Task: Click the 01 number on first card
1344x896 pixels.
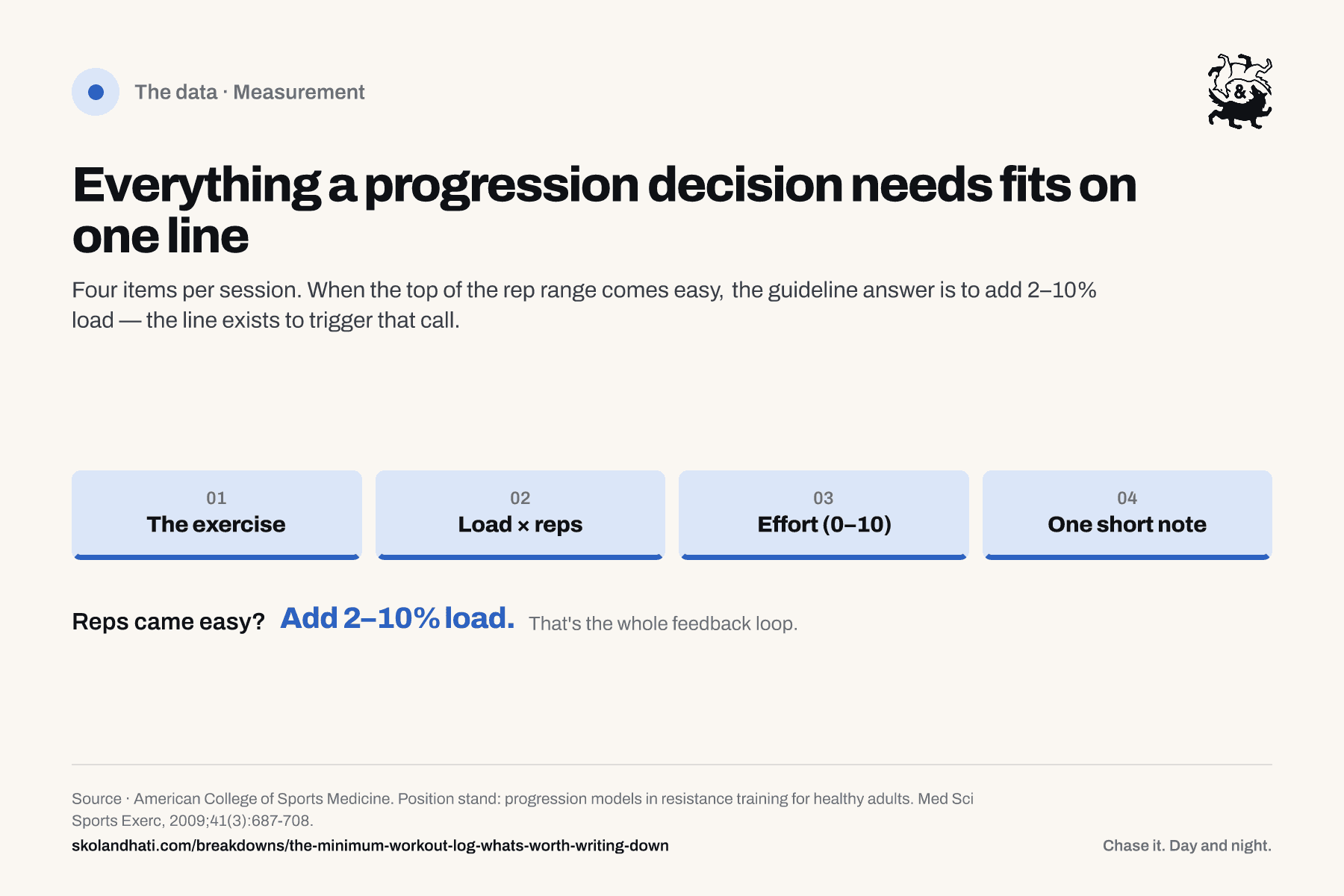Action: pos(217,498)
